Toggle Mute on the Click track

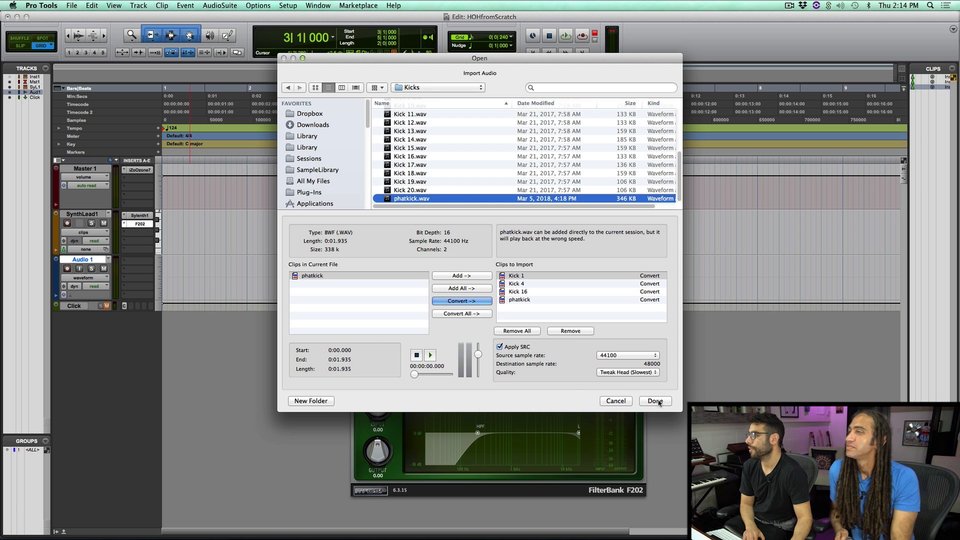point(107,306)
